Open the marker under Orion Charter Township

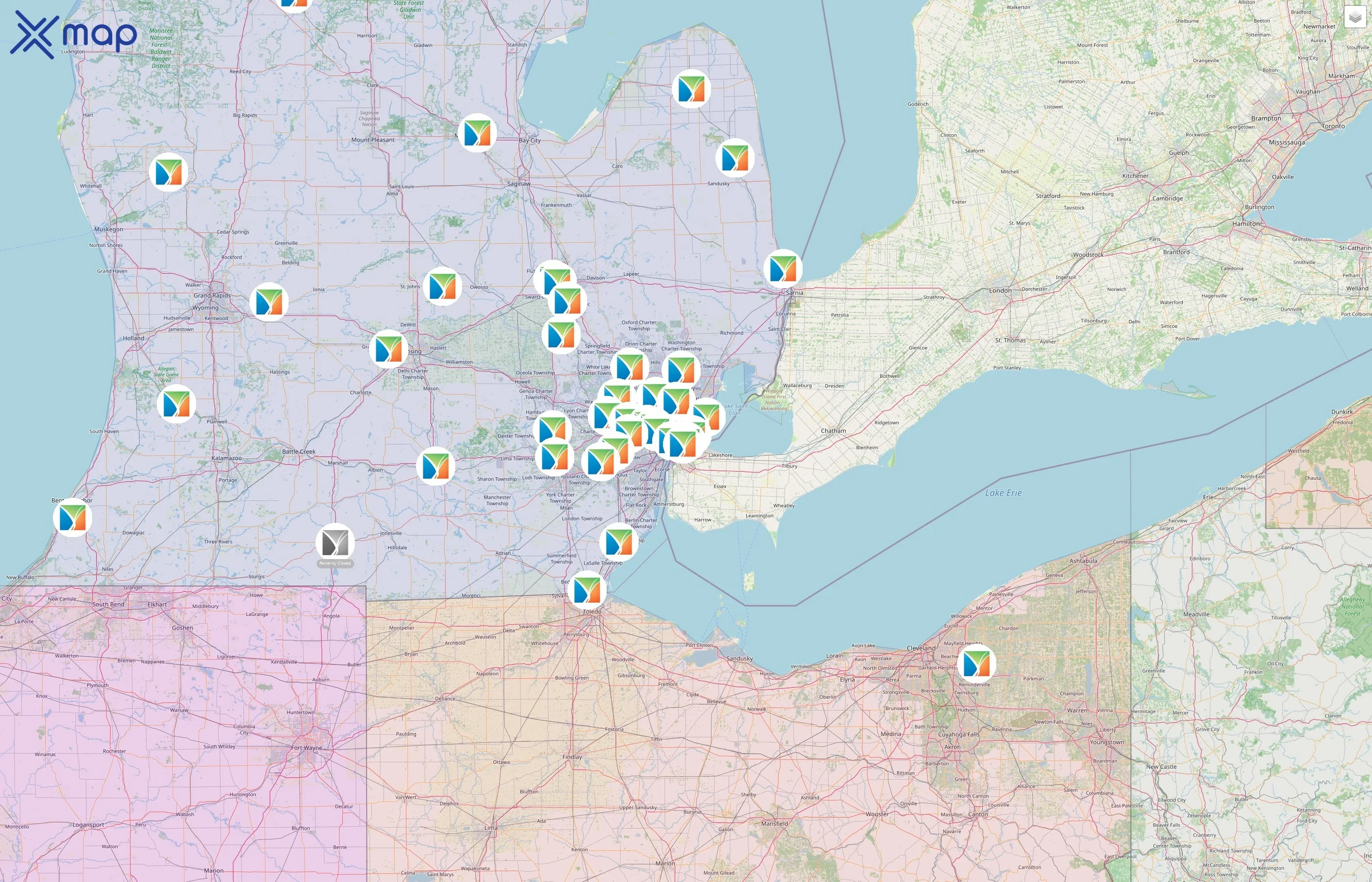[x=629, y=367]
